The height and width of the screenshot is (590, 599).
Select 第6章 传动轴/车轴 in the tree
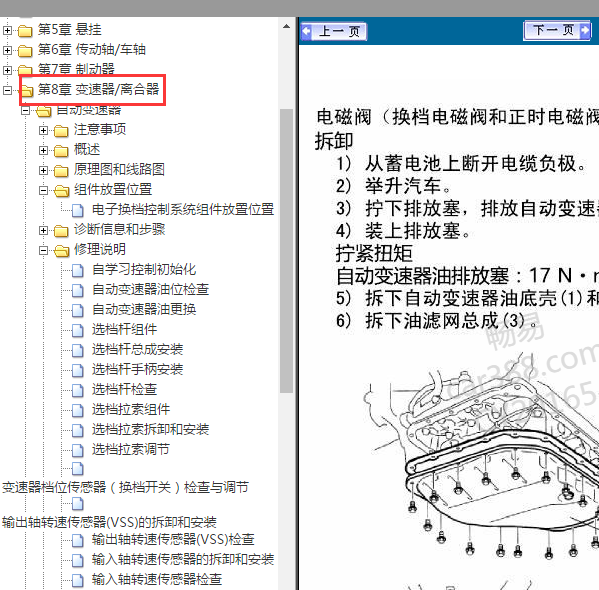[92, 49]
